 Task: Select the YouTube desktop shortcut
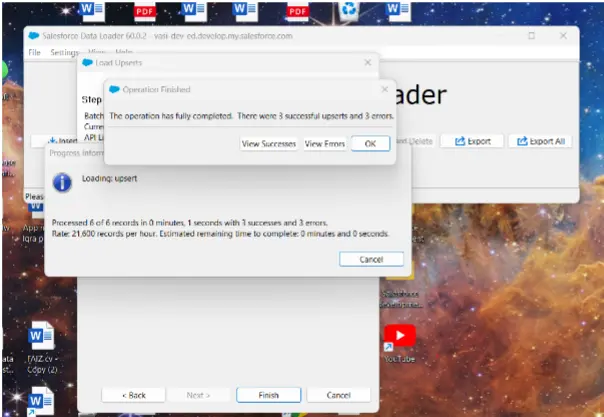click(399, 343)
